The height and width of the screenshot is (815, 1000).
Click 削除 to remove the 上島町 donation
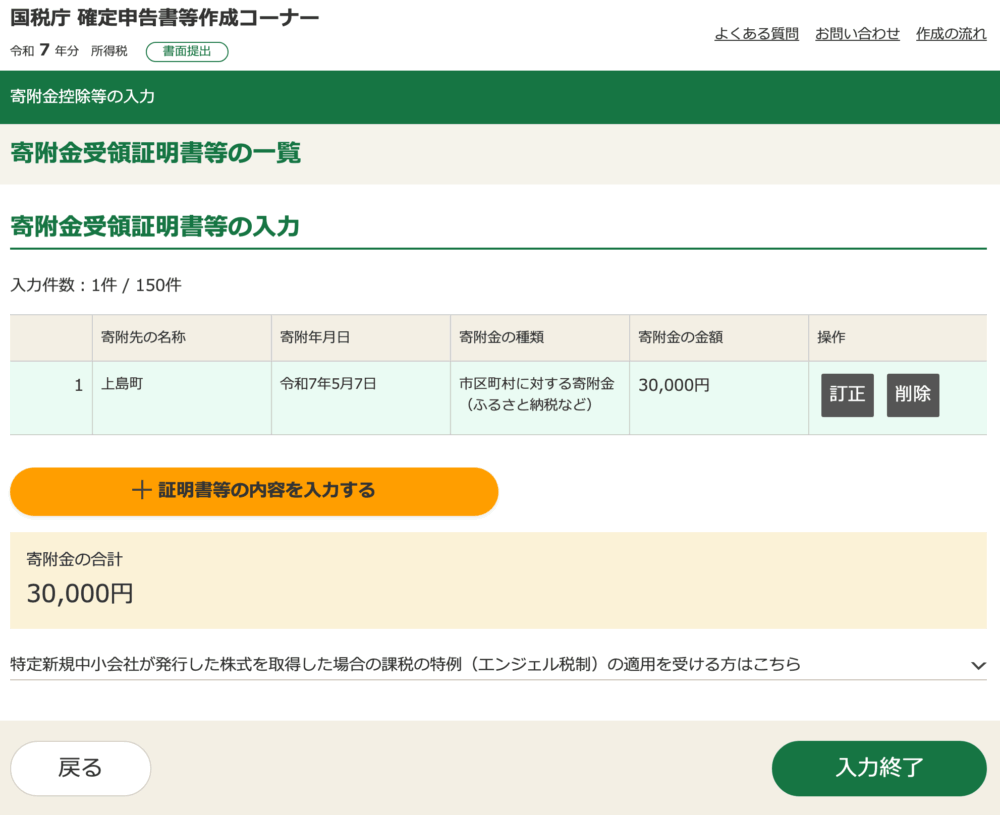(x=912, y=394)
